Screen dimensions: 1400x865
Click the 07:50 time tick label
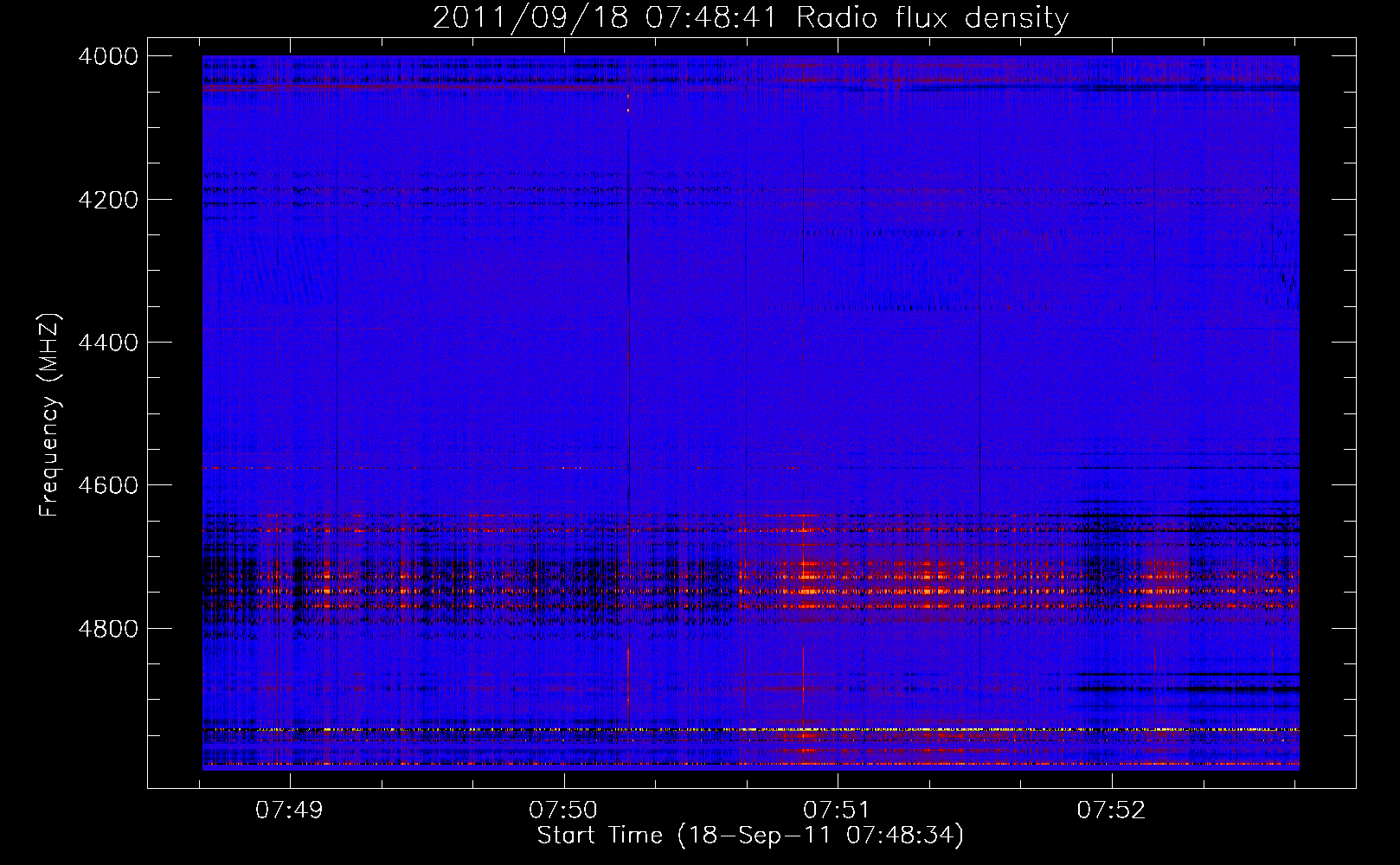(563, 810)
